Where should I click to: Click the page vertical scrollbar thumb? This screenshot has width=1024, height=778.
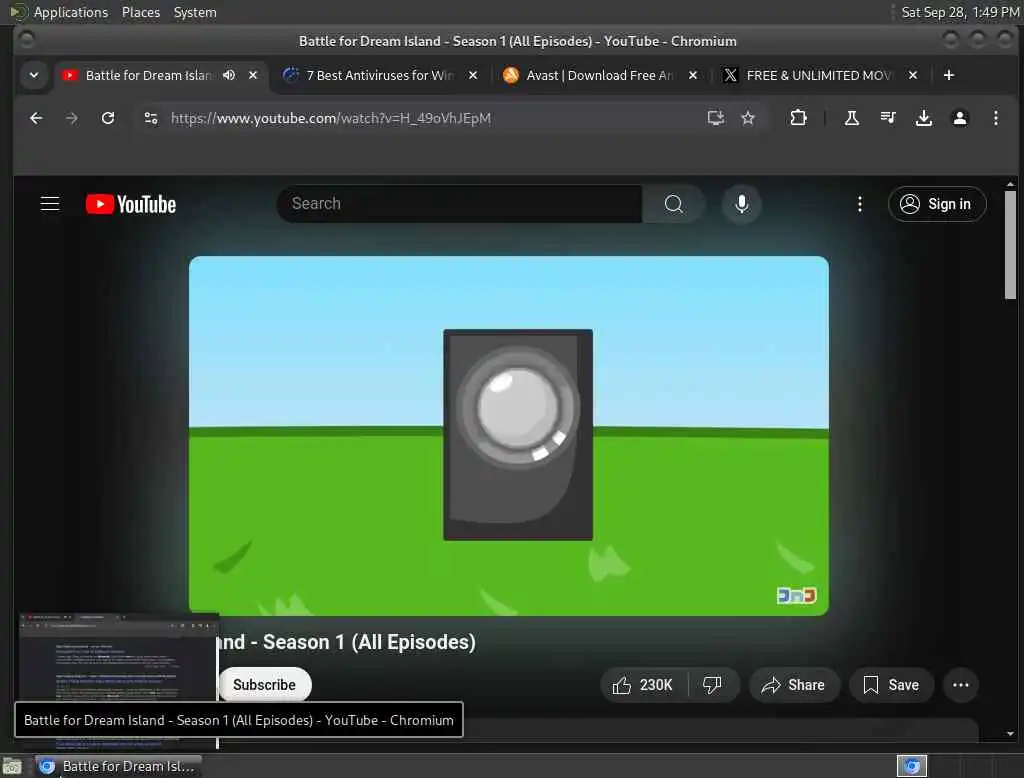point(1010,245)
